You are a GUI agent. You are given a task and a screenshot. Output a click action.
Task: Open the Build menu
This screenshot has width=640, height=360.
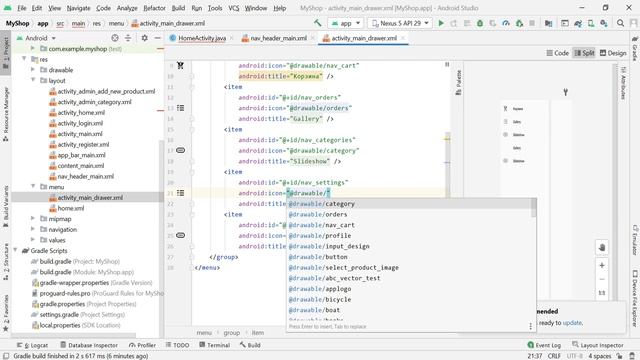[x=178, y=8]
